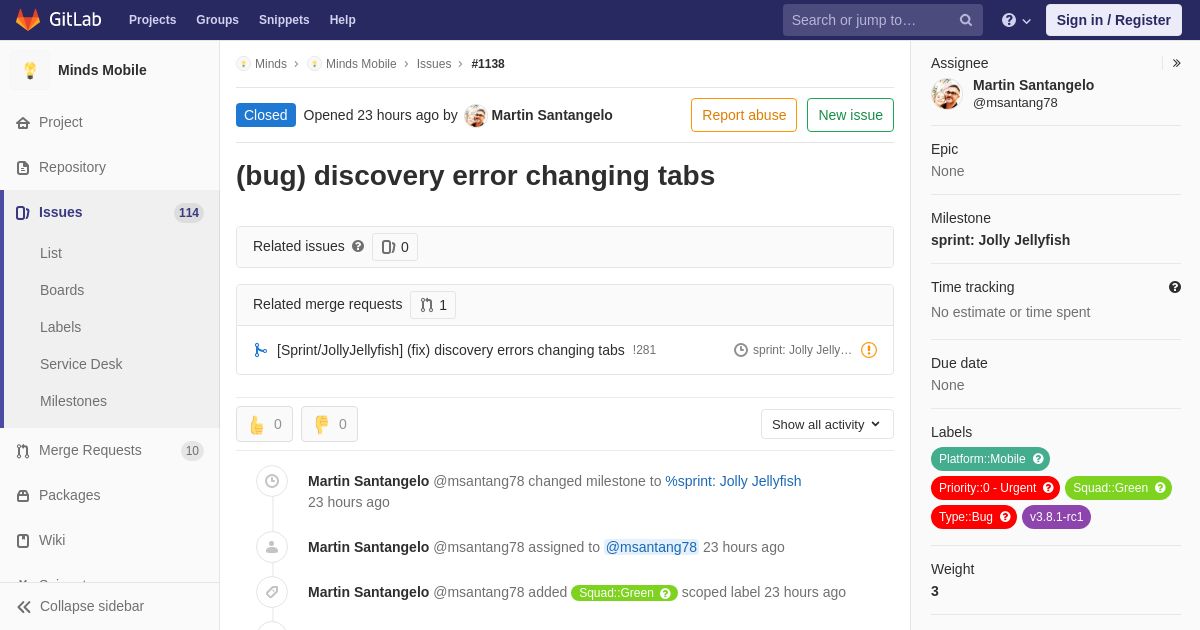Click the New issue button
The image size is (1200, 630).
tap(850, 115)
